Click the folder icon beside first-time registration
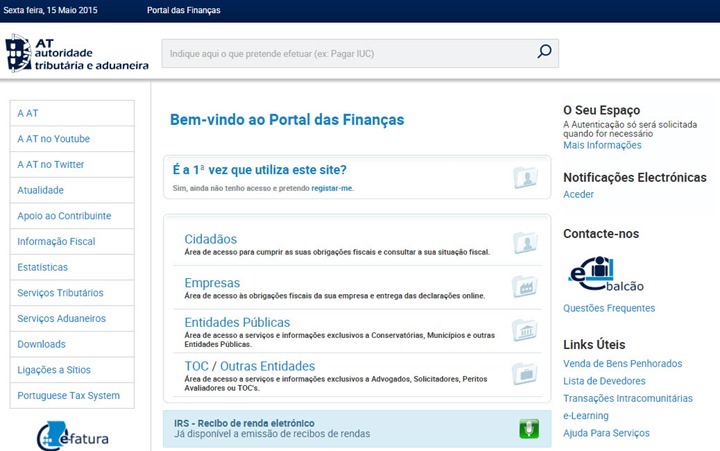 click(525, 177)
